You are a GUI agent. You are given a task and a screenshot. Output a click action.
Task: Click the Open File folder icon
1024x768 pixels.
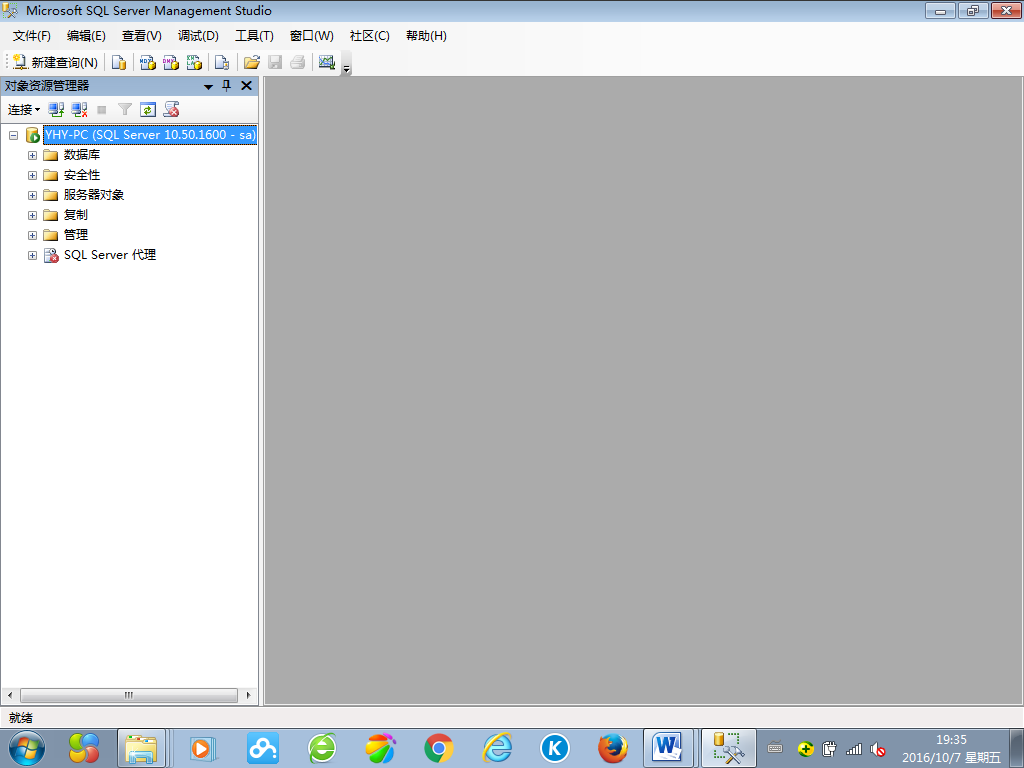(x=251, y=62)
